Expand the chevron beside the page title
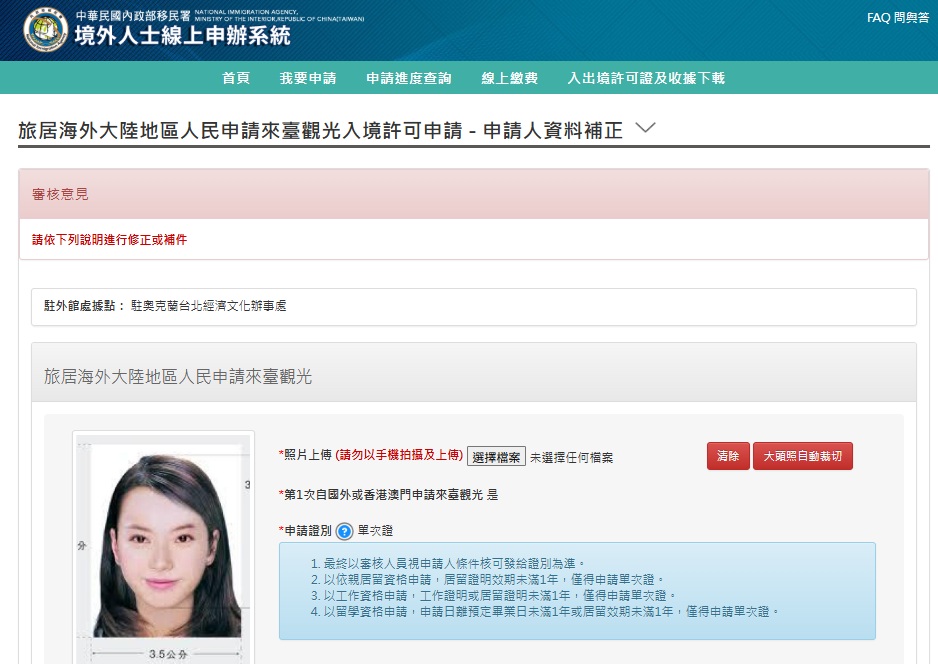The height and width of the screenshot is (664, 938). point(645,128)
